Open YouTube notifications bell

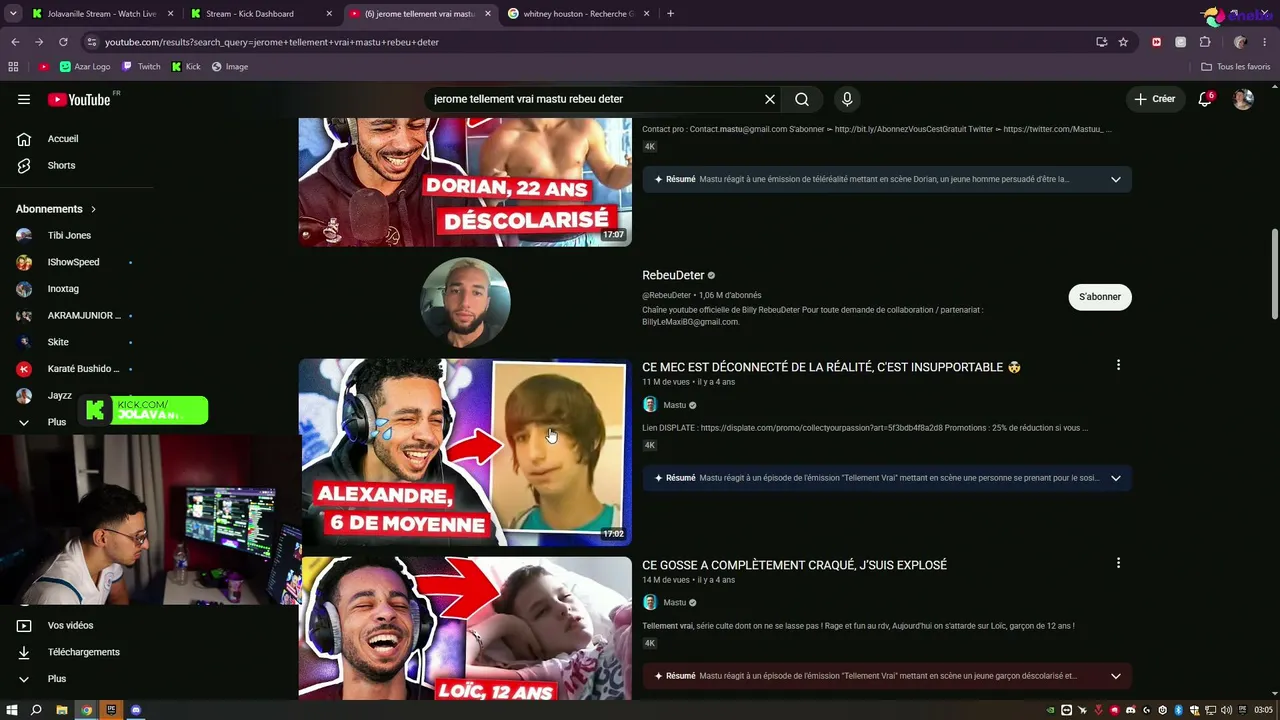[x=1205, y=99]
